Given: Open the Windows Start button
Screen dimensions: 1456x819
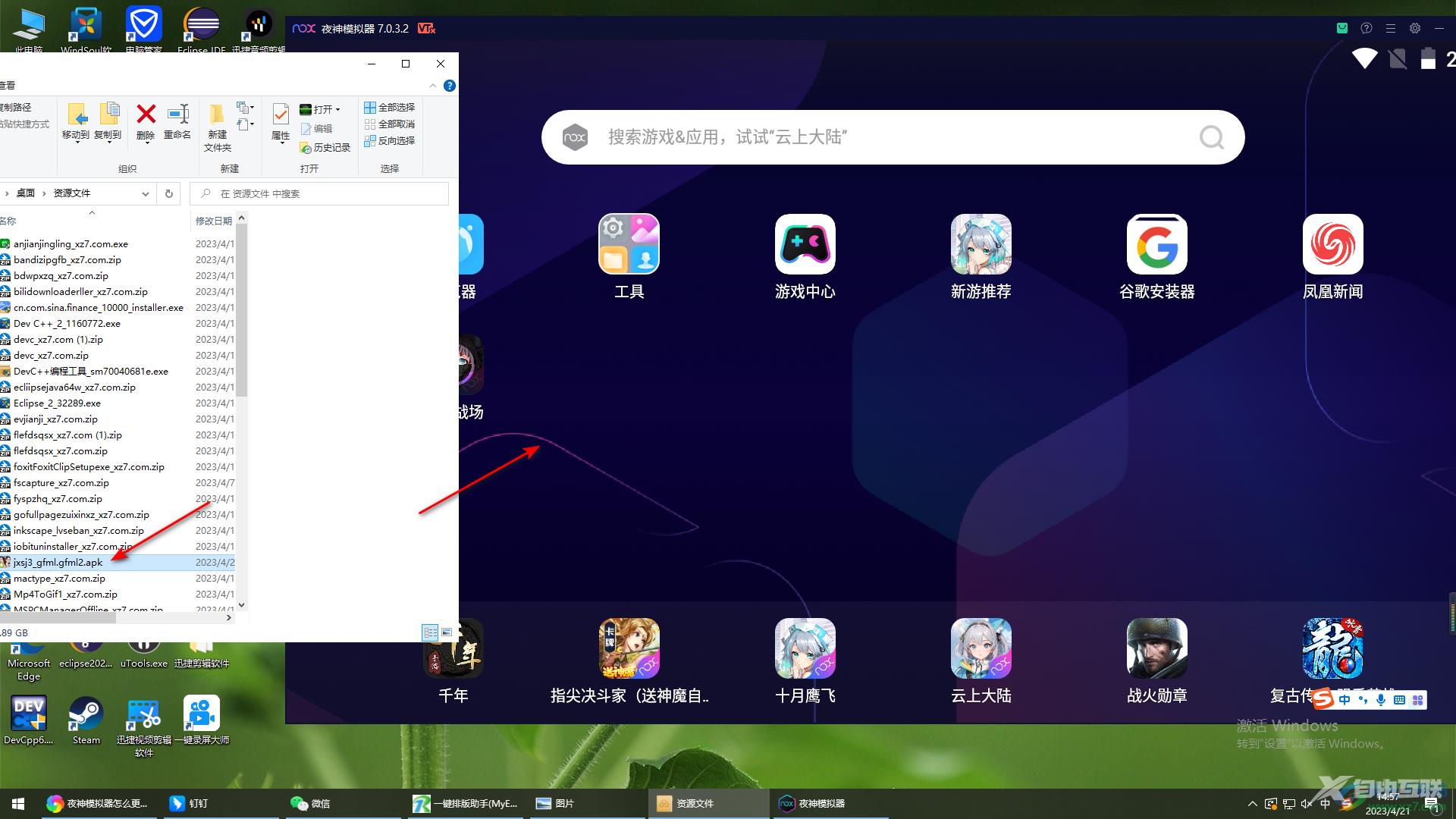Looking at the screenshot, I should click(18, 804).
